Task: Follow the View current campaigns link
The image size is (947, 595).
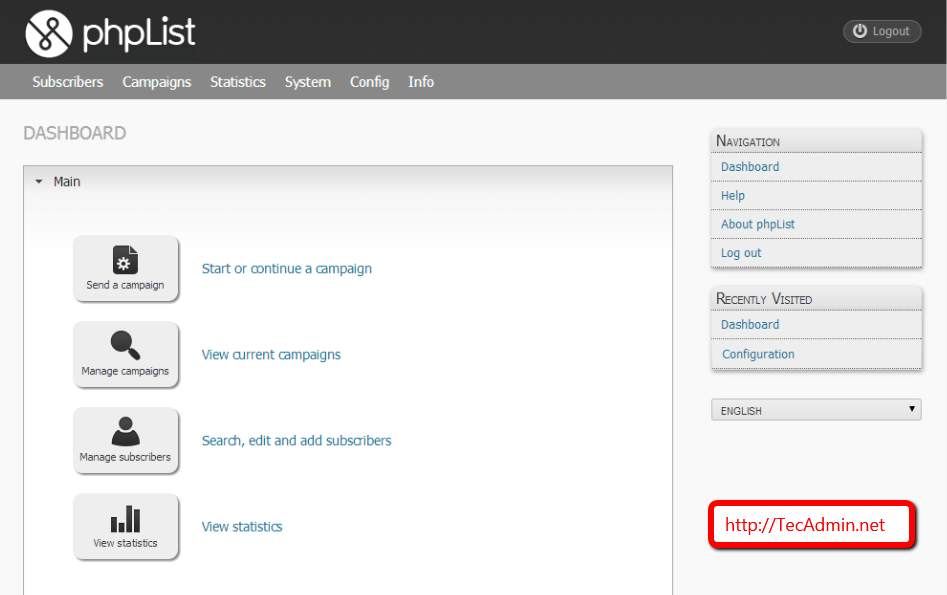Action: [271, 355]
